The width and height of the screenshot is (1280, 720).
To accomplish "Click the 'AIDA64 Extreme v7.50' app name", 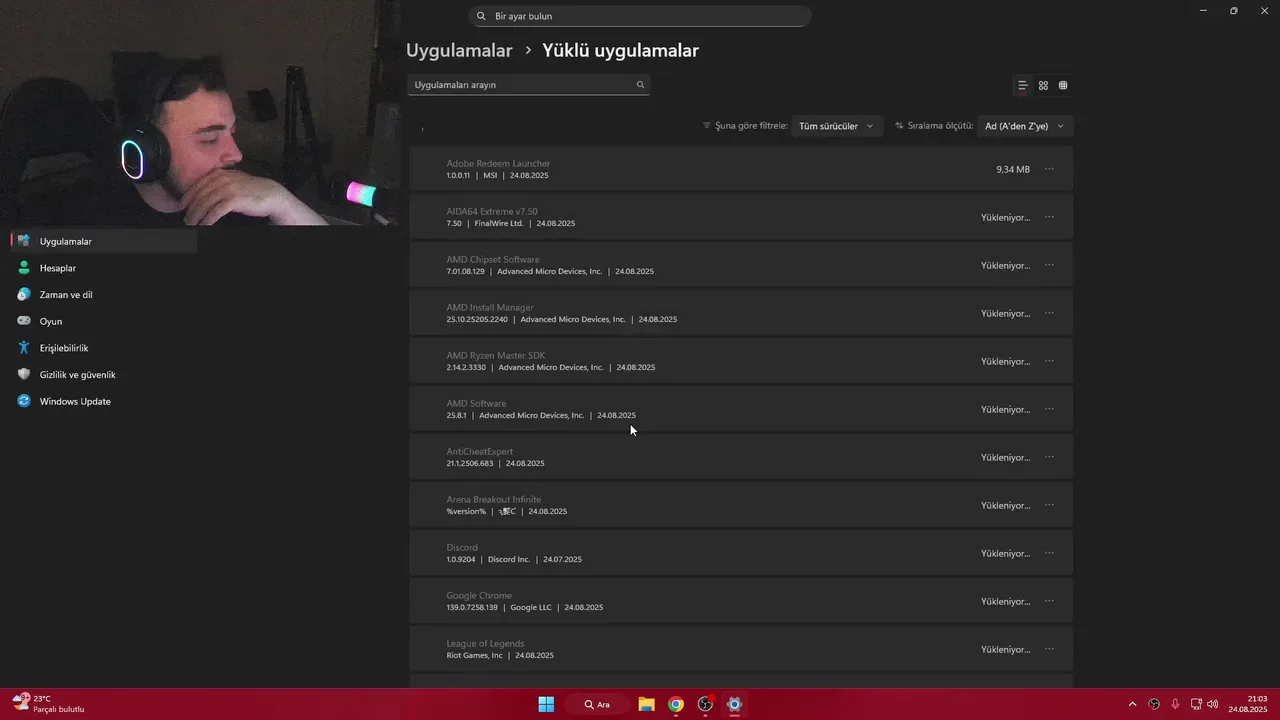I will pos(492,211).
